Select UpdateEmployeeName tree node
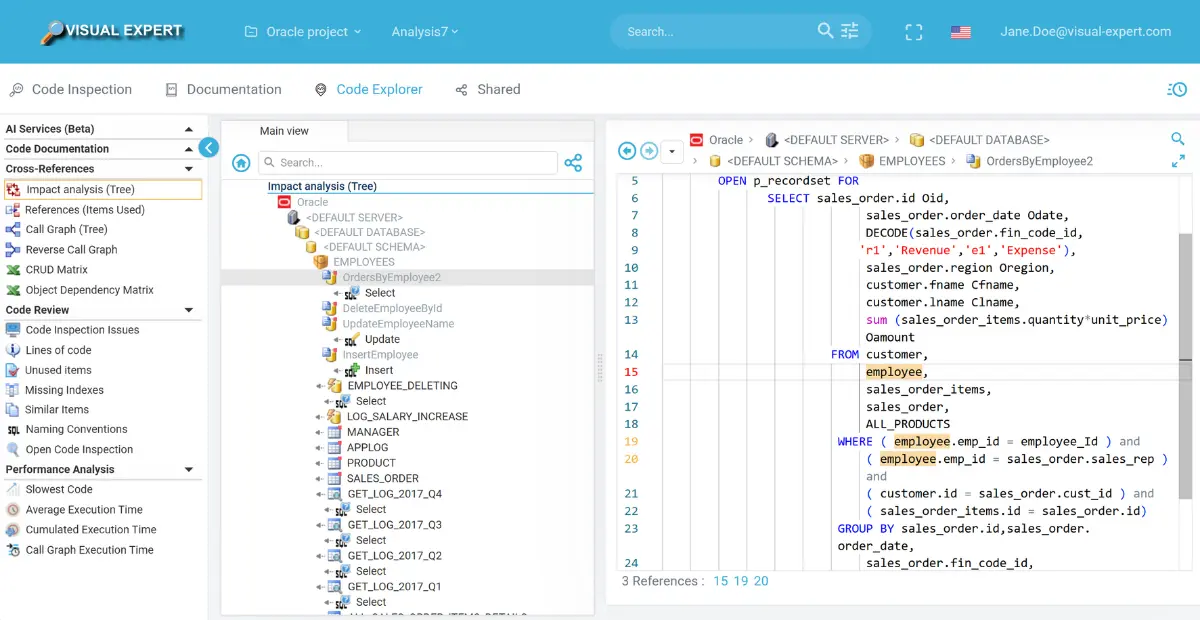Viewport: 1200px width, 620px height. (x=398, y=324)
